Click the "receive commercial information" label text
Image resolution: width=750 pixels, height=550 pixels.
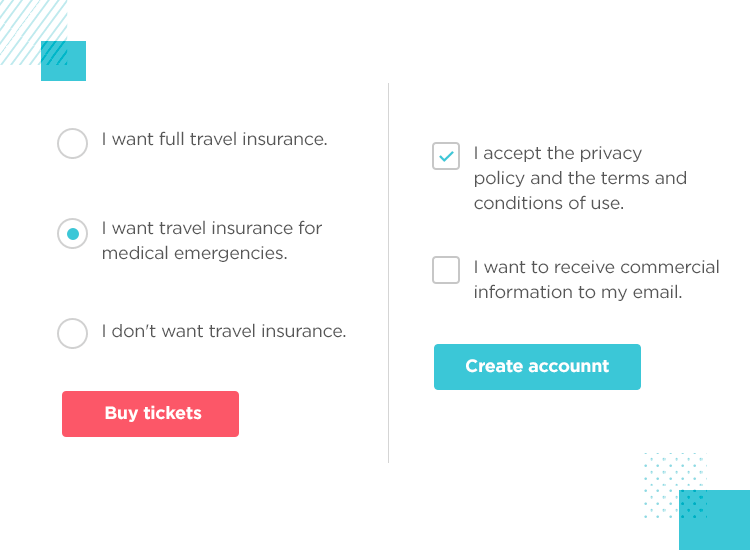[x=596, y=268]
